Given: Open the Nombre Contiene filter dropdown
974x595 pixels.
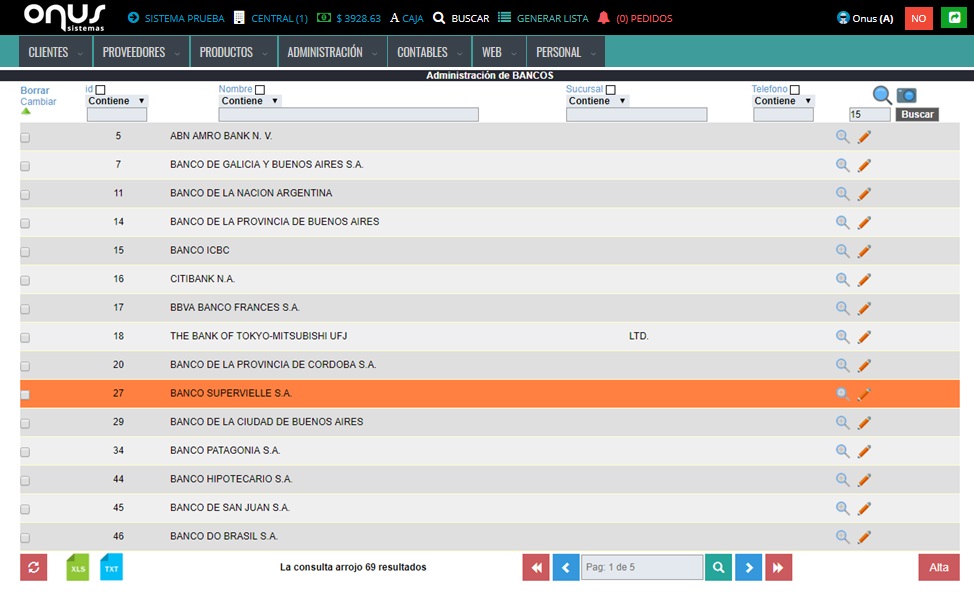Looking at the screenshot, I should point(250,101).
